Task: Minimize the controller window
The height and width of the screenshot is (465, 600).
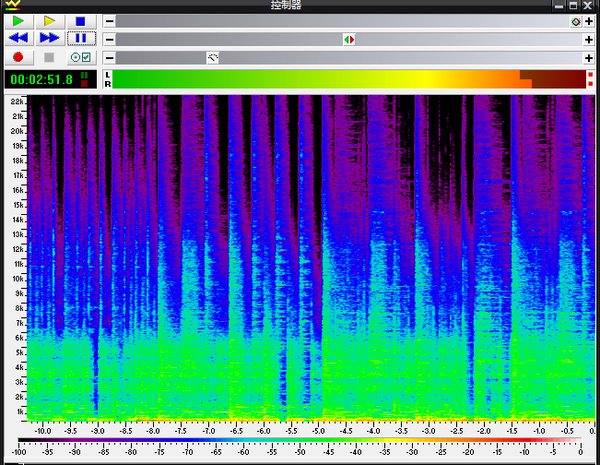Action: 559,6
